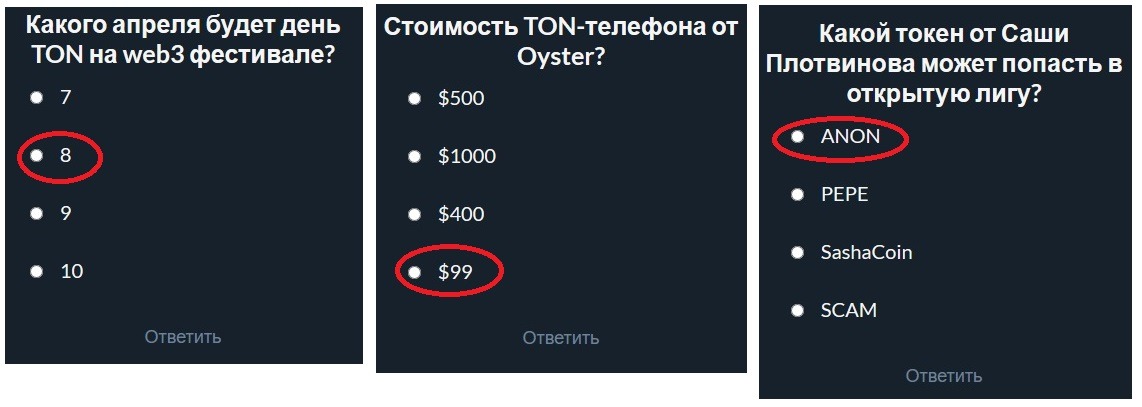Viewport: 1142px width, 407px height.
Task: Pick 9 as the TON day date
Action: click(x=37, y=213)
